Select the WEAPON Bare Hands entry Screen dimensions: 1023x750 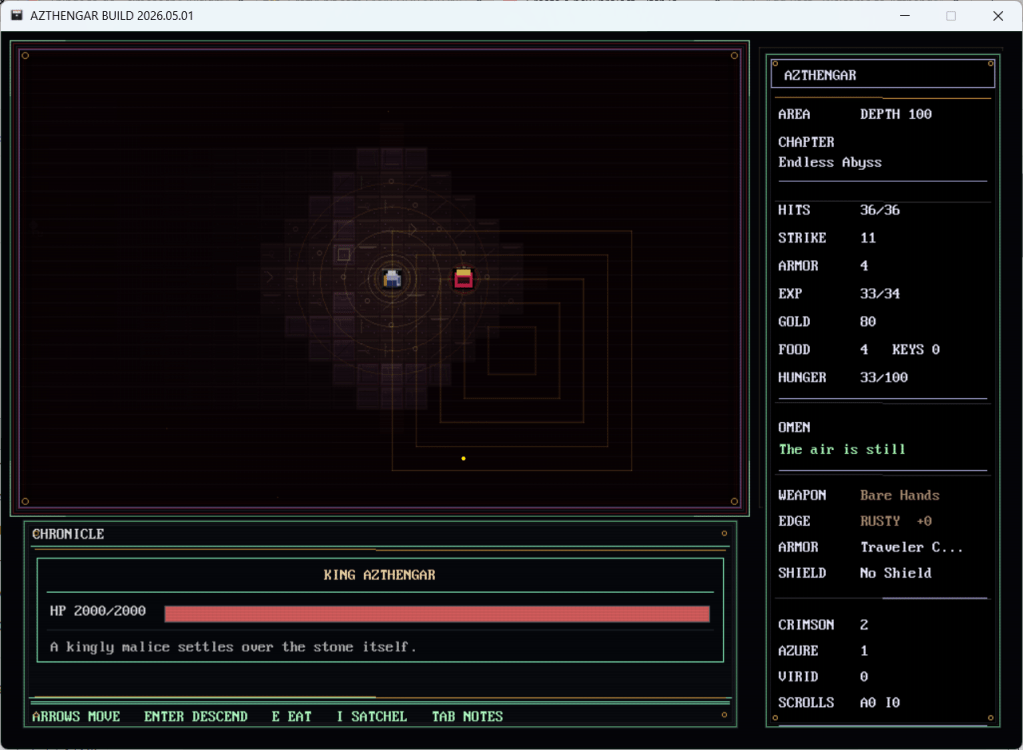point(899,495)
